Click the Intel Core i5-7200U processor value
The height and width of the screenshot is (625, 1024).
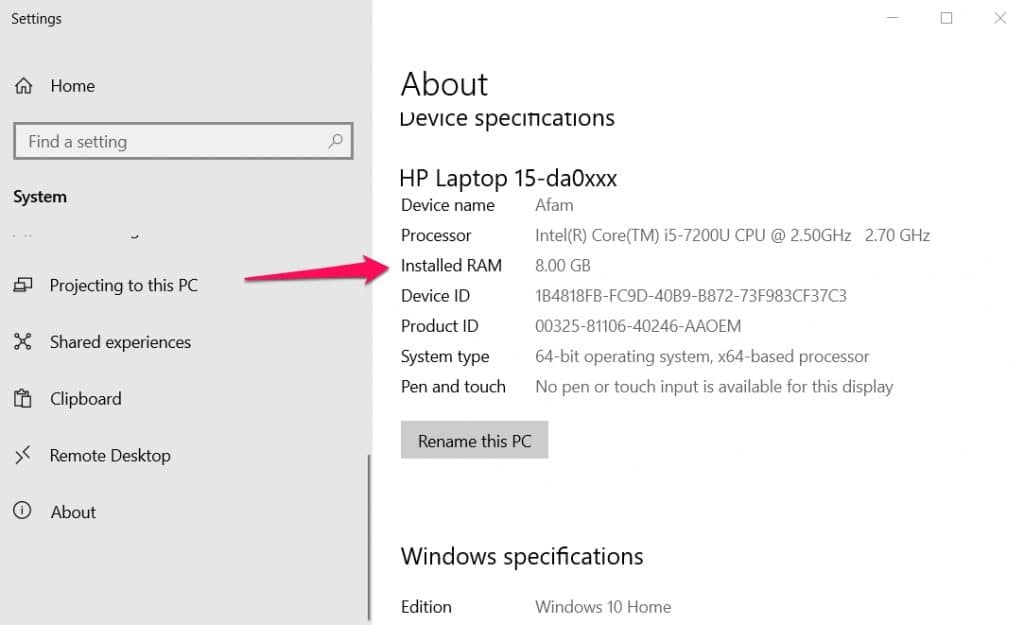point(732,235)
